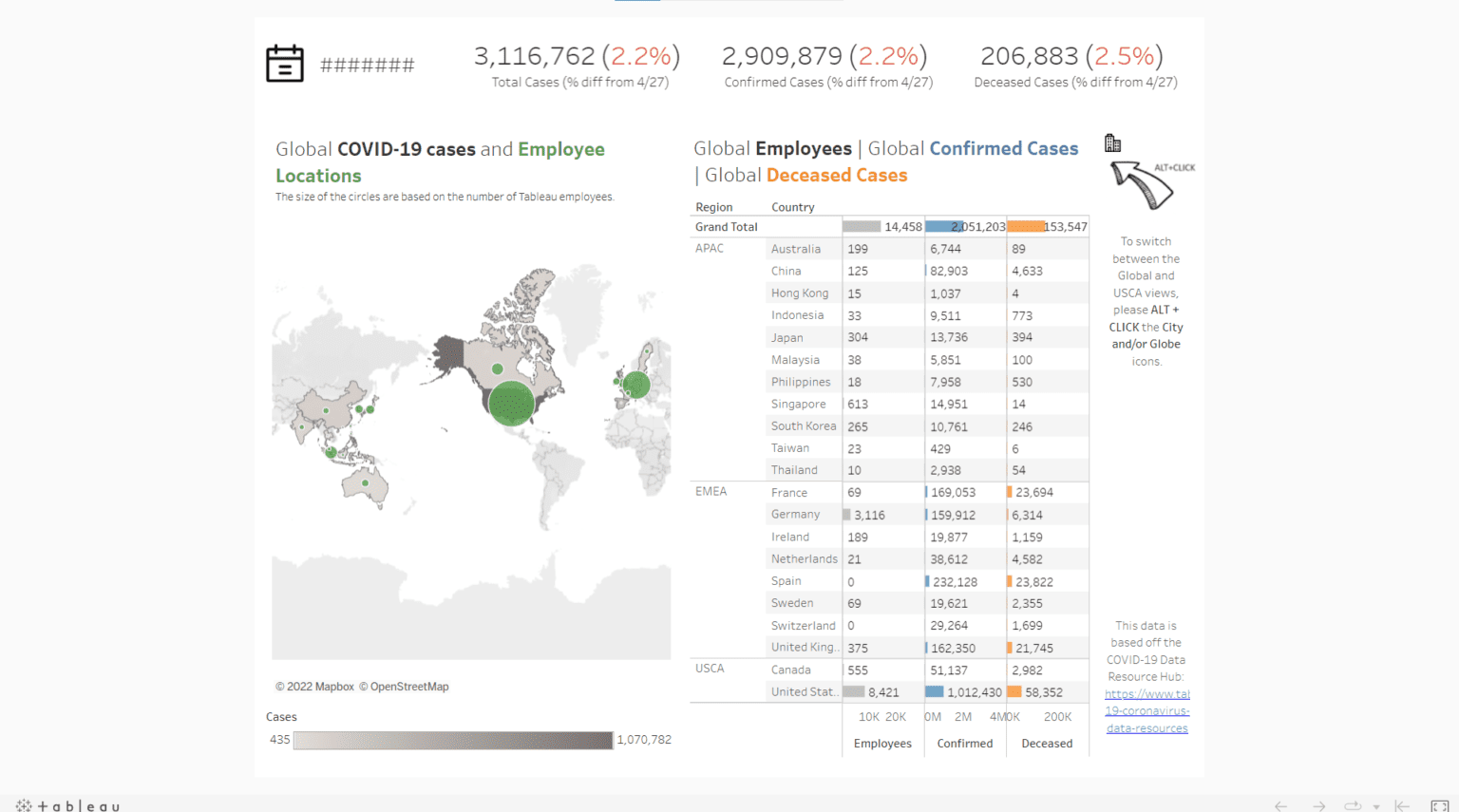This screenshot has width=1459, height=812.
Task: Click the Cases color gradient legend slider
Action: point(453,740)
